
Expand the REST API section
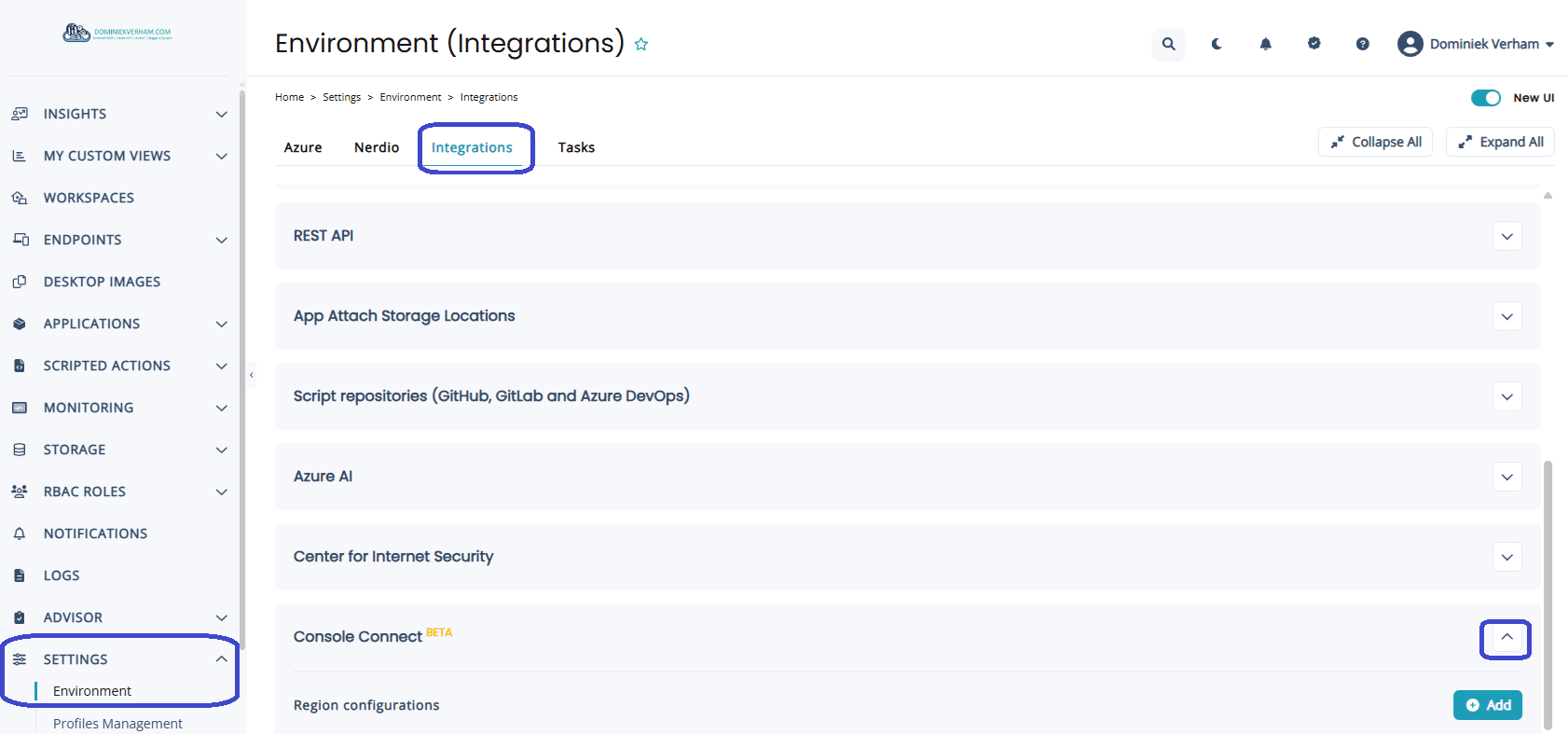click(1506, 236)
